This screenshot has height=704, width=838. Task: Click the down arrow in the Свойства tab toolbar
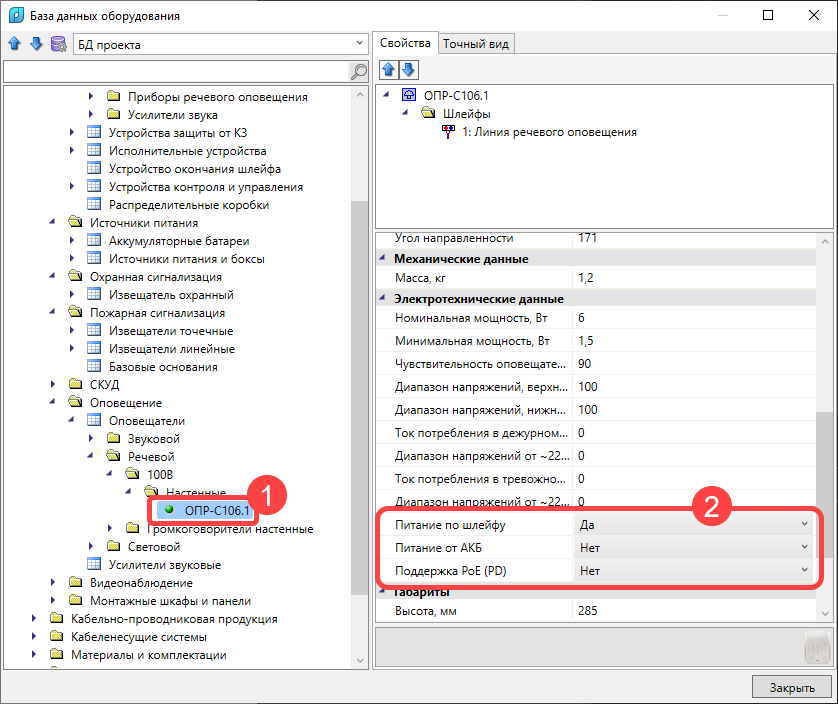408,70
